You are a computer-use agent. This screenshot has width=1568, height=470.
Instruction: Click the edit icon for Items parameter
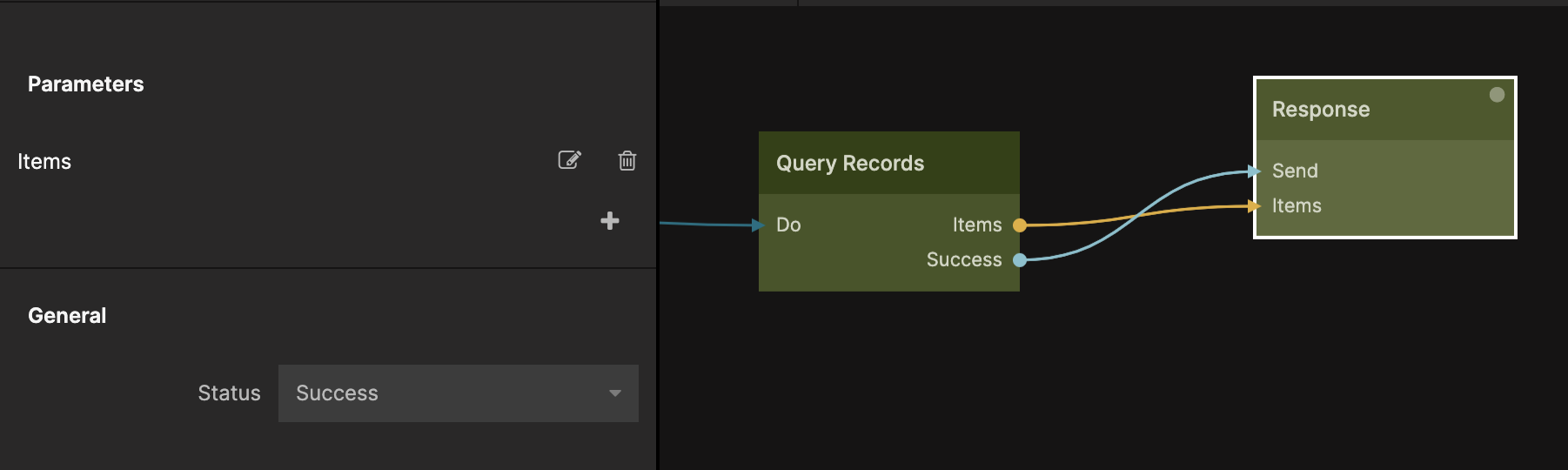coord(569,160)
